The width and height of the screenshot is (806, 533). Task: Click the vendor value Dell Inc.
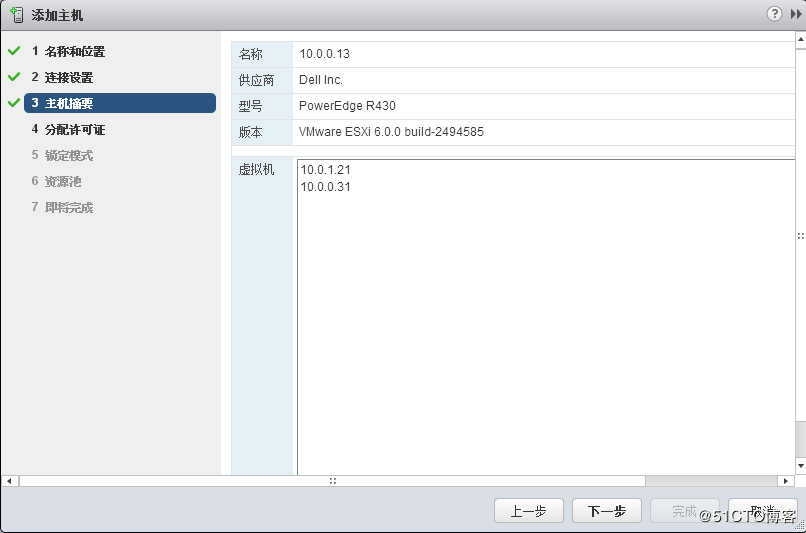pos(321,80)
